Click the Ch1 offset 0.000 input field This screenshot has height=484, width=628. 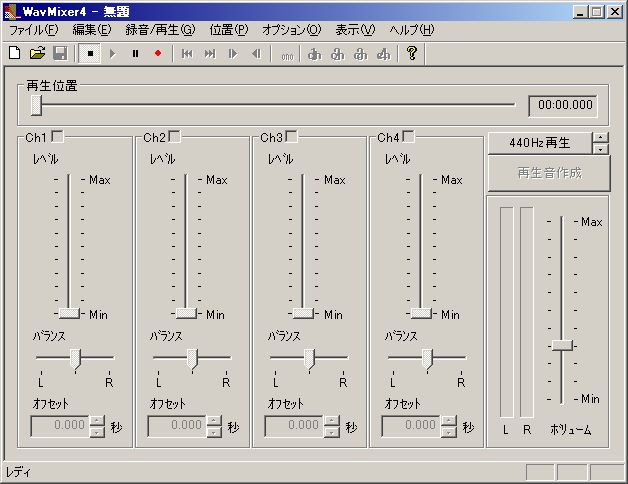(x=60, y=426)
